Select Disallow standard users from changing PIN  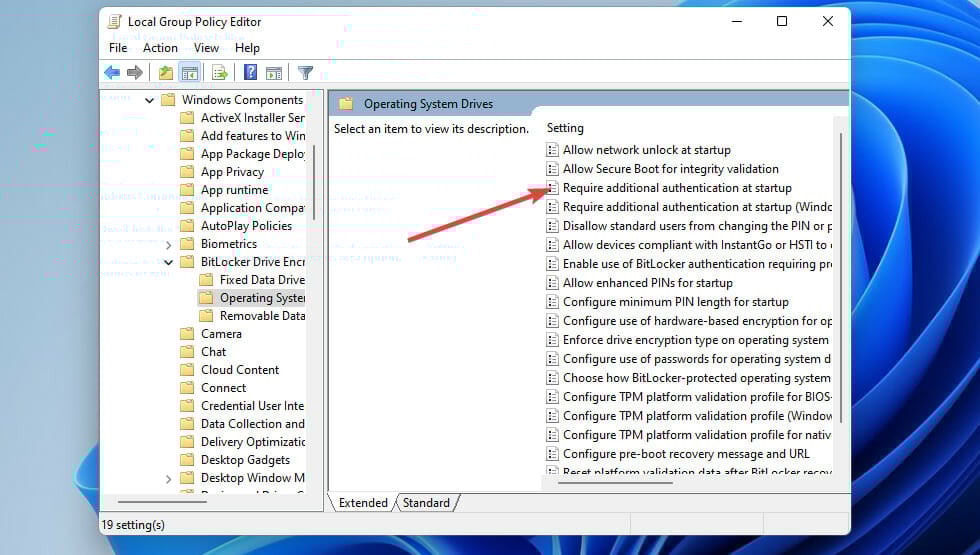[697, 226]
